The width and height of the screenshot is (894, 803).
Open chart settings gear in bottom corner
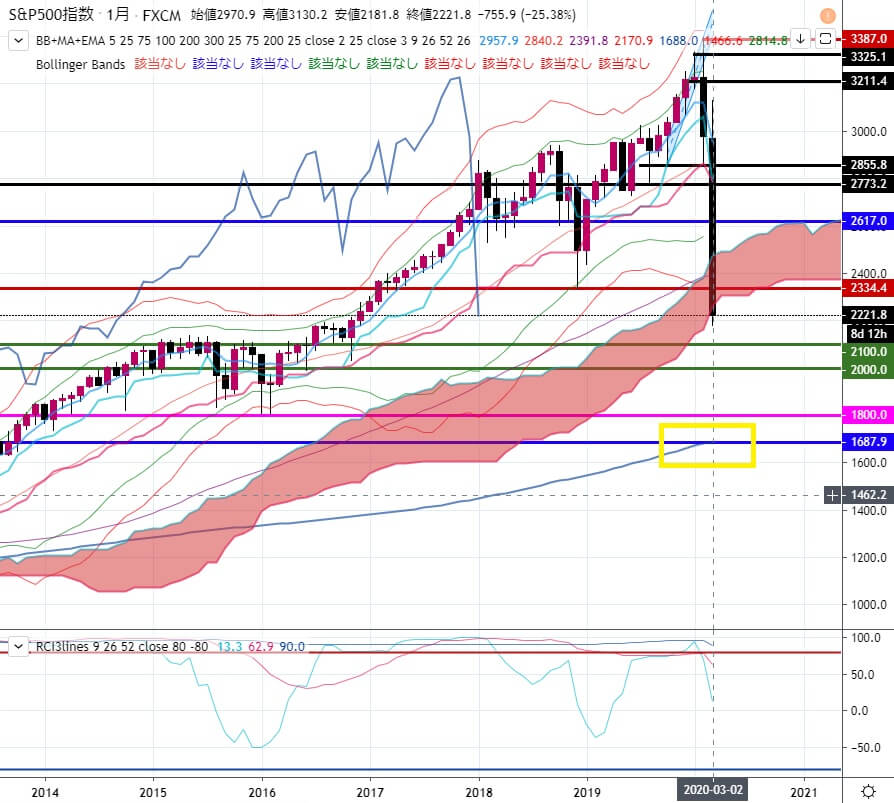[x=868, y=791]
